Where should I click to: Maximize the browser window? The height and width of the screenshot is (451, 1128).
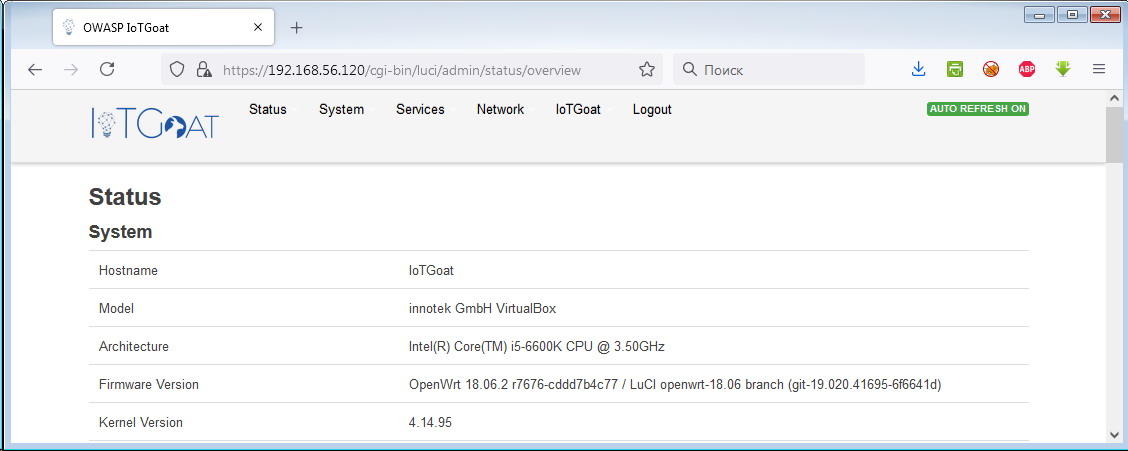point(1073,14)
